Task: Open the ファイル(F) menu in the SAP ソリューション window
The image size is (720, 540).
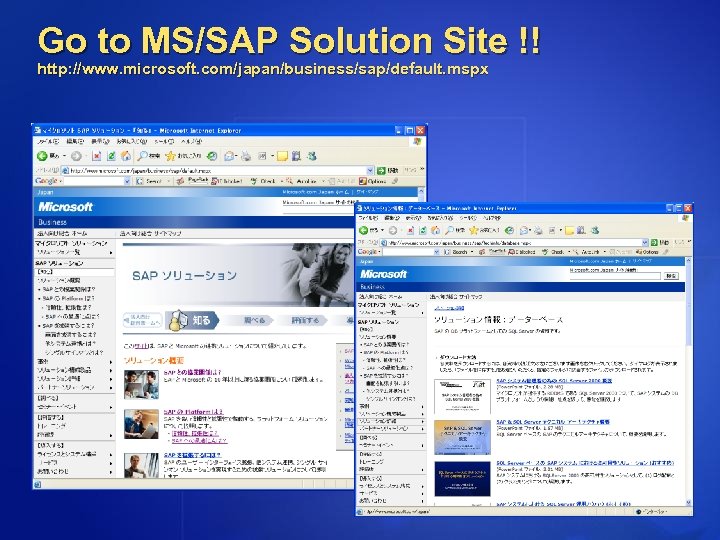Action: [x=48, y=141]
